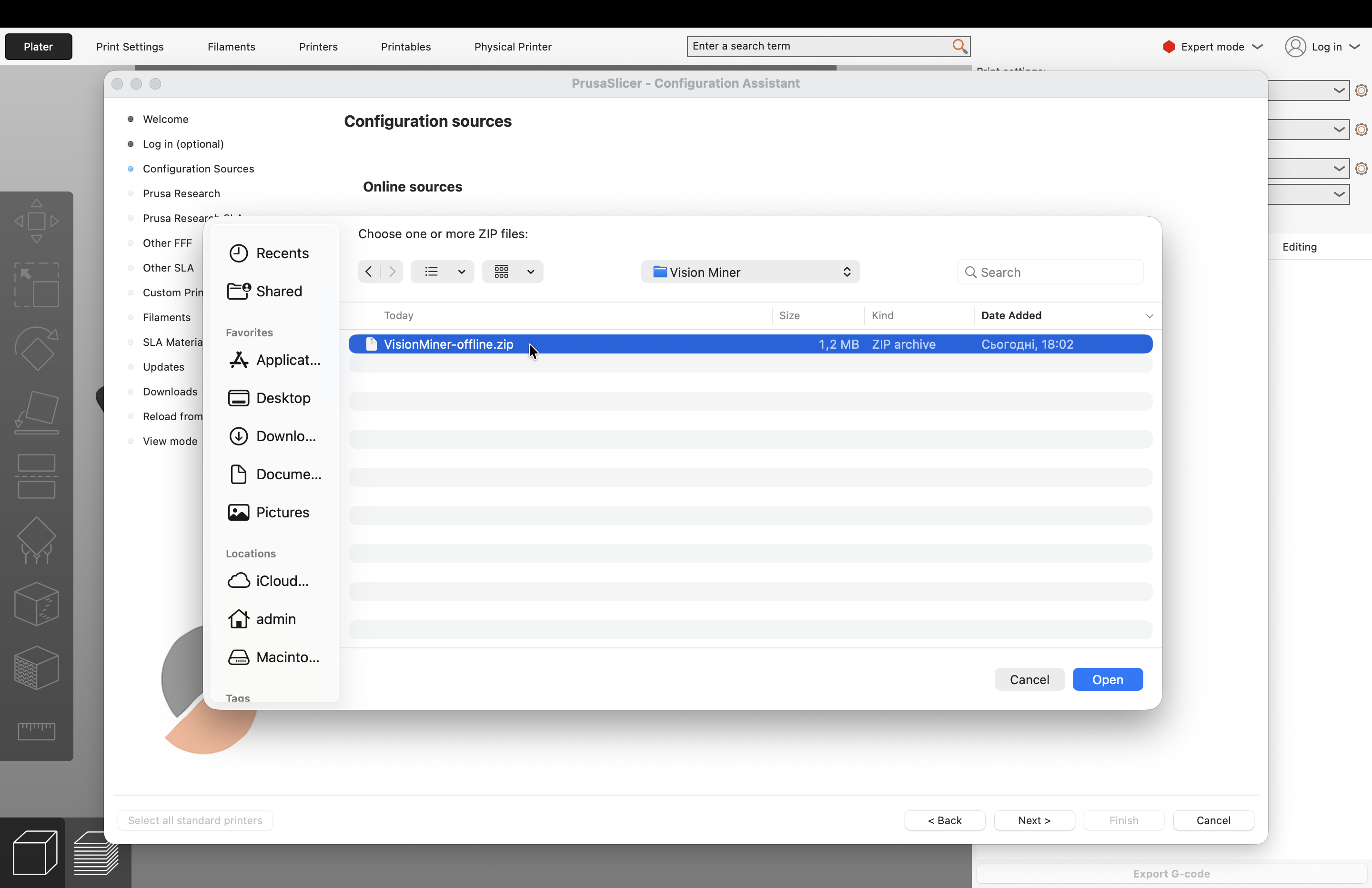Screen dimensions: 1372x888
Task: Go to Welcome wizard page
Action: (165, 119)
